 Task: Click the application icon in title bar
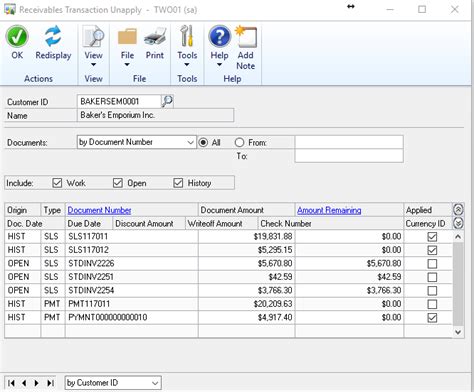9,9
